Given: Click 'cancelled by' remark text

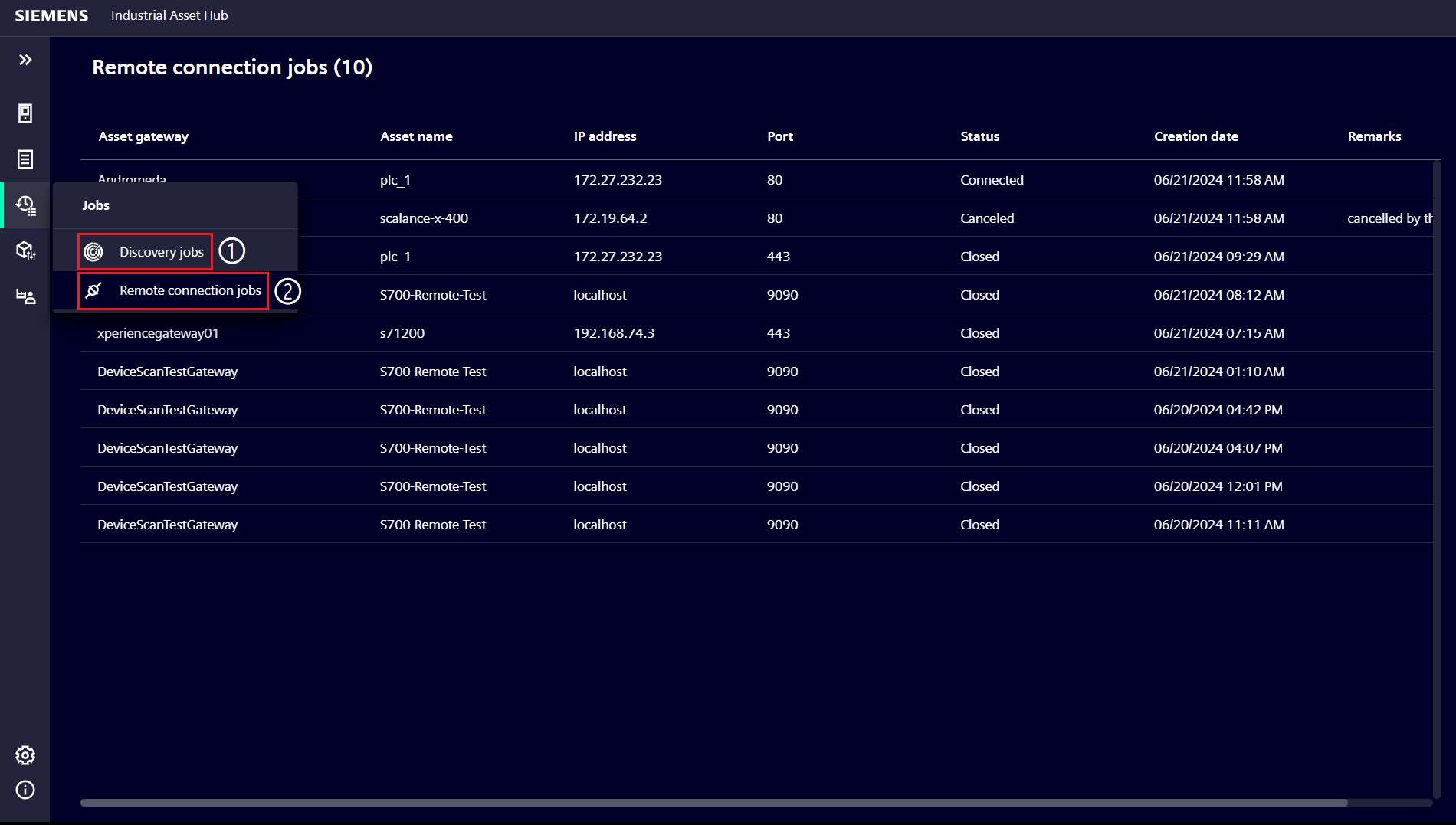Looking at the screenshot, I should coord(1389,218).
